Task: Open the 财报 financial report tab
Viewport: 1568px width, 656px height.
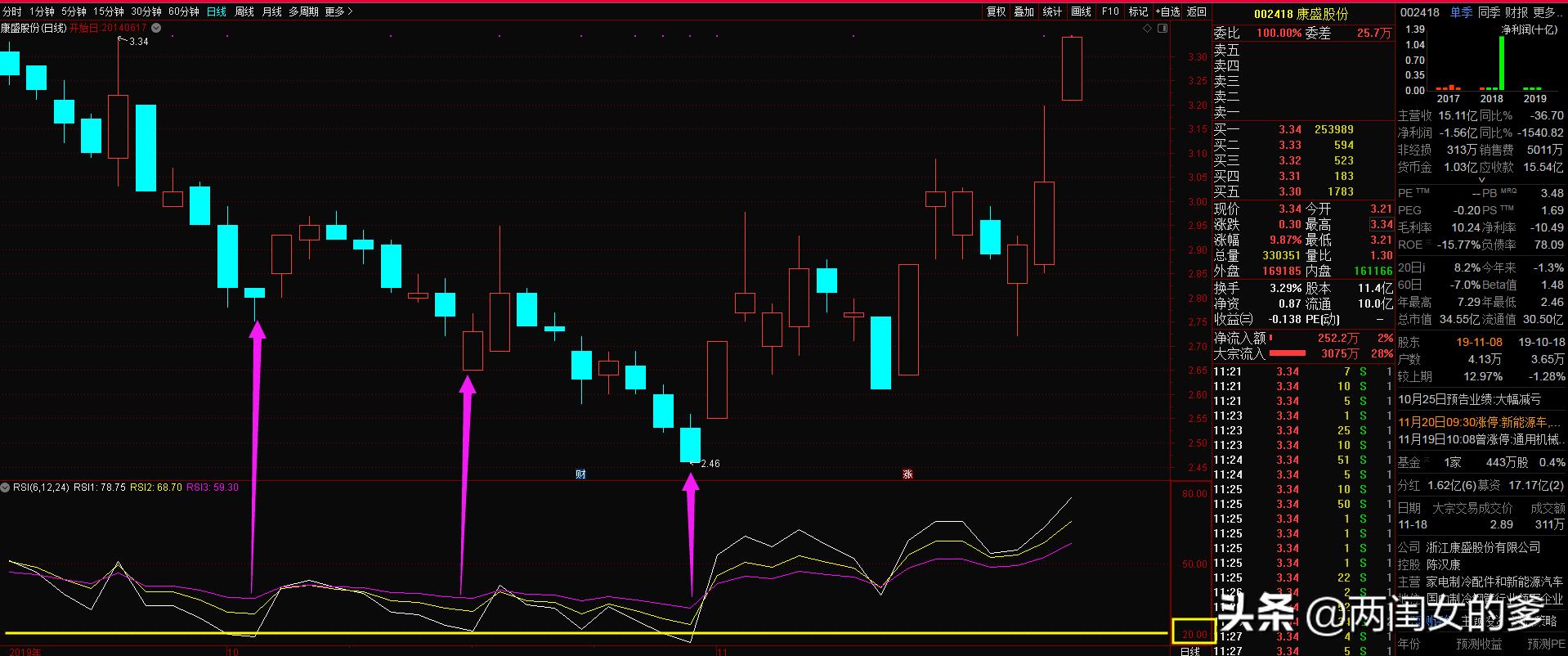Action: 1516,12
